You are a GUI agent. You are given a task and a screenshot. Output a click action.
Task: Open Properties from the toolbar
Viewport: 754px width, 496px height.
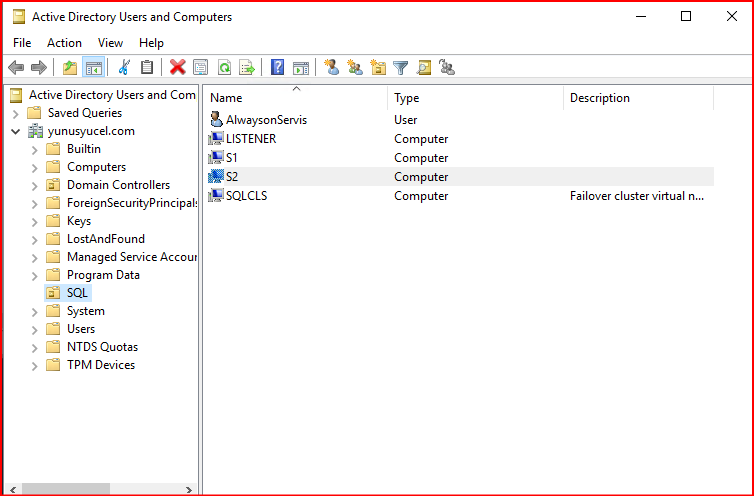coord(201,67)
